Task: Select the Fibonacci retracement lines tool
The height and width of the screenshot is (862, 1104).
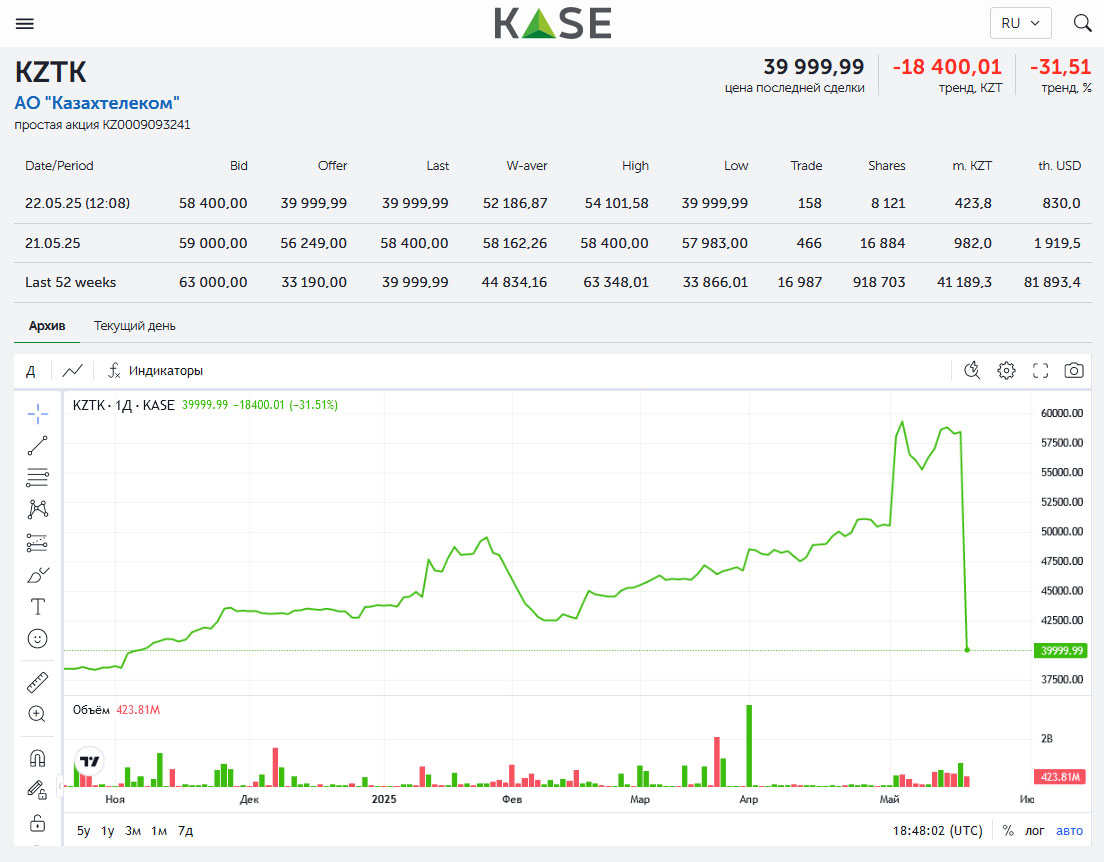Action: click(x=37, y=477)
